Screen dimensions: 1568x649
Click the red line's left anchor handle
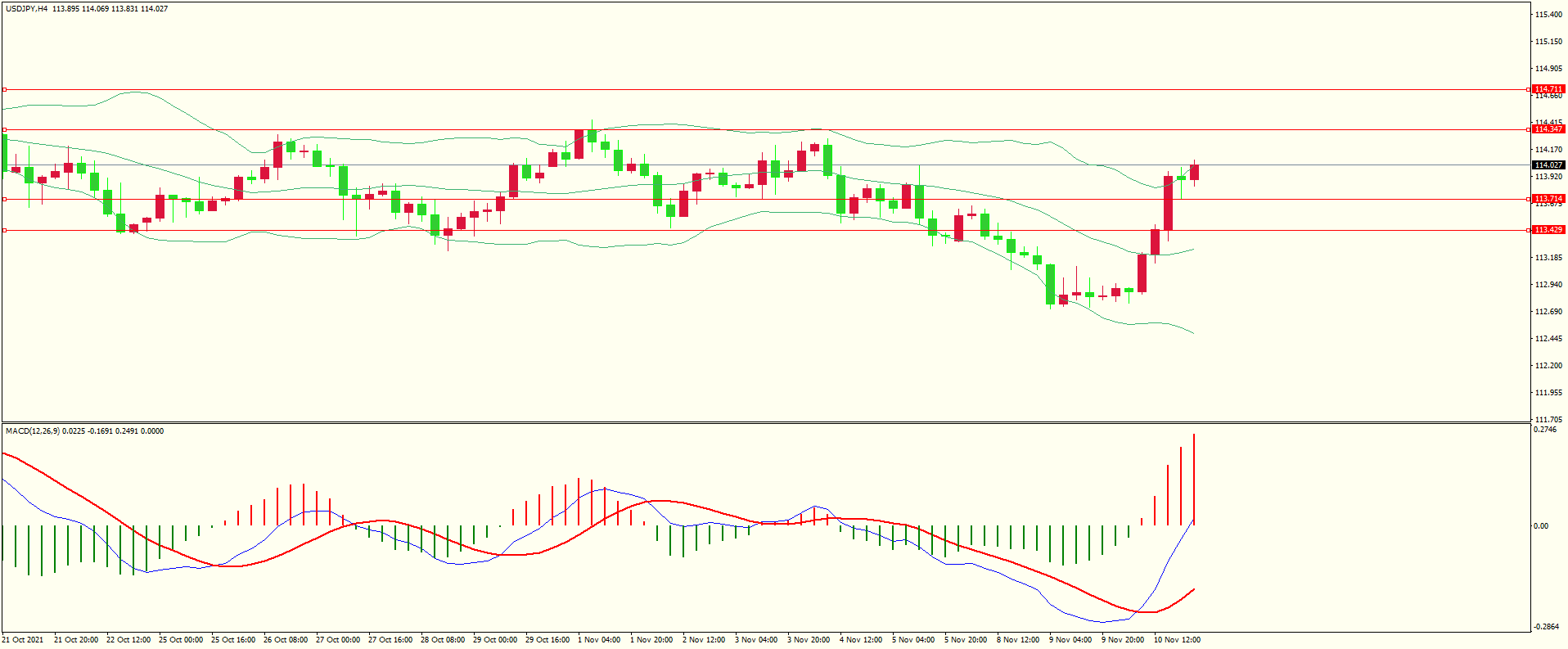pyautogui.click(x=5, y=129)
